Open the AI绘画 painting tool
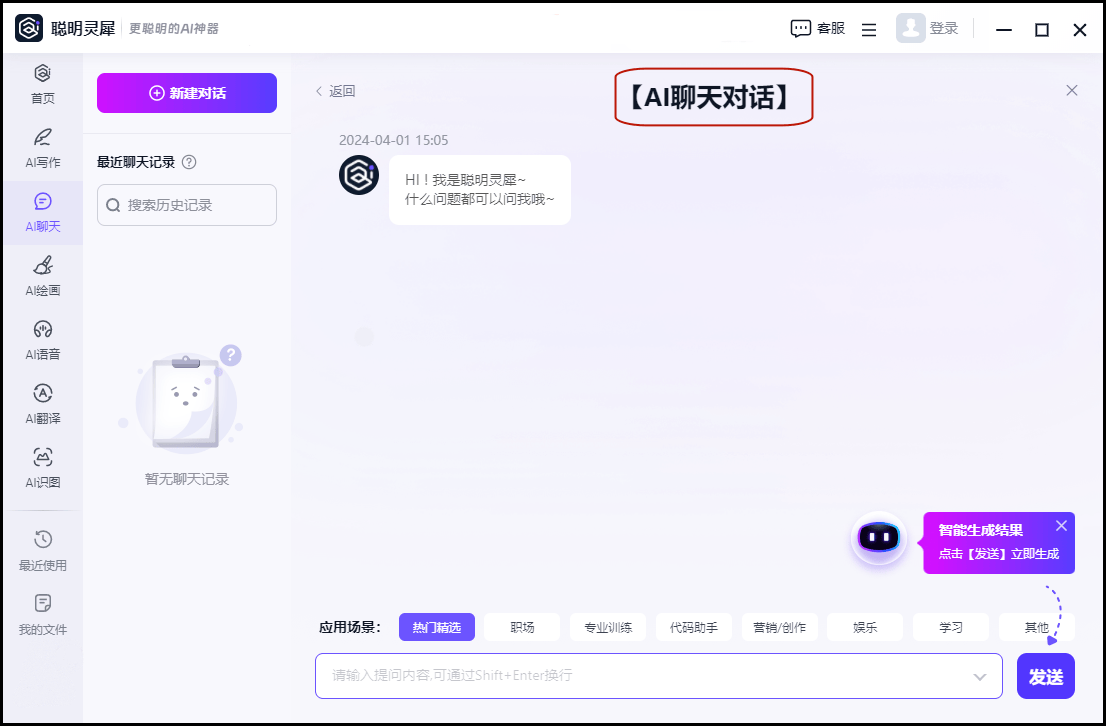The height and width of the screenshot is (726, 1106). (x=42, y=276)
